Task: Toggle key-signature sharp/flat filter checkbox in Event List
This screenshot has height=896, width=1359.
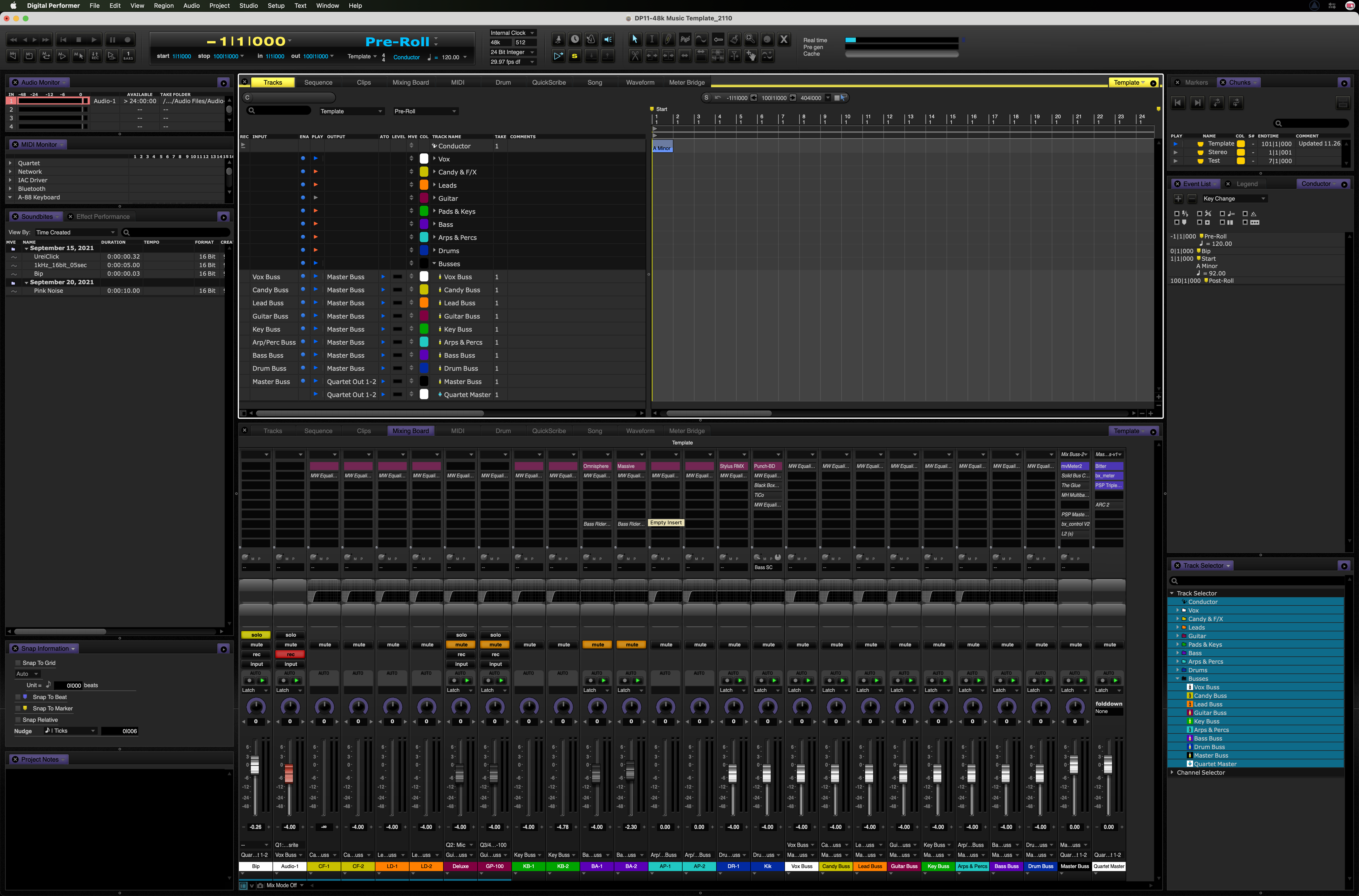Action: 1177,214
